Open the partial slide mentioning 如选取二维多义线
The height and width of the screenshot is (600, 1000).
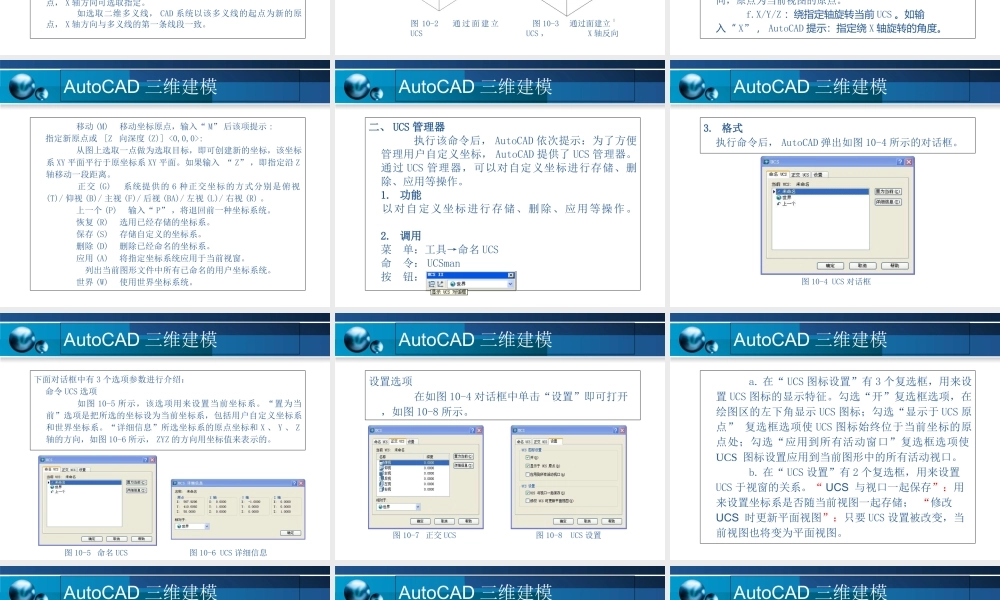click(165, 27)
